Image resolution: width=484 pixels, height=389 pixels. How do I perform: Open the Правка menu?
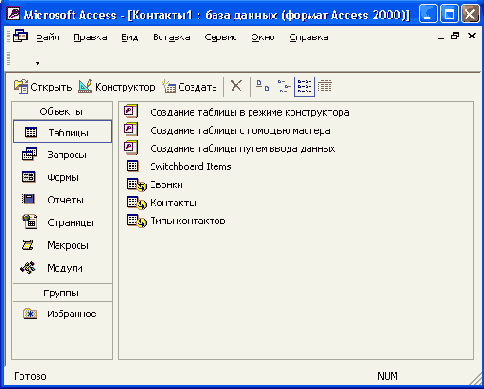[x=90, y=37]
